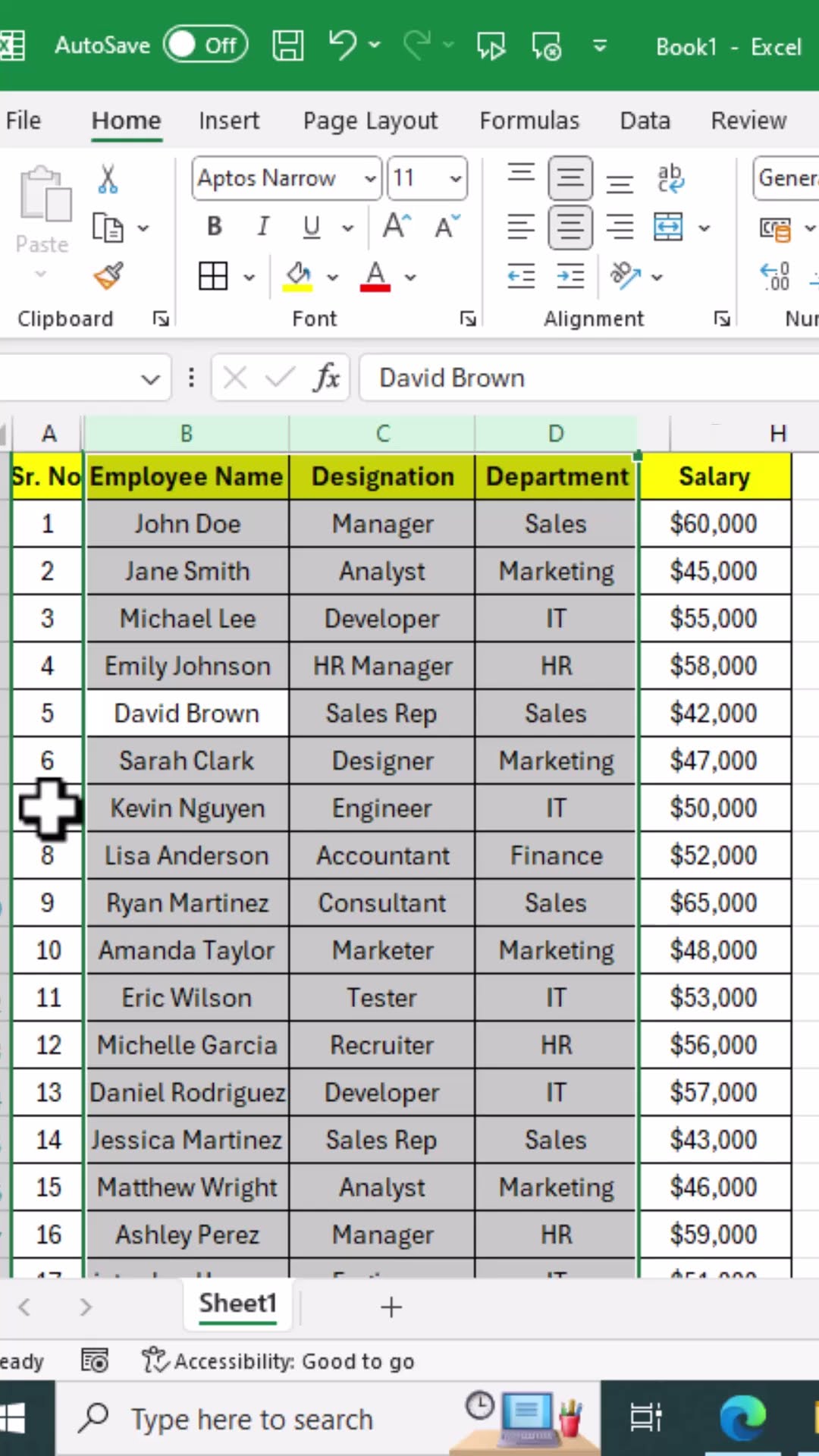This screenshot has width=819, height=1456.
Task: Open the Formulas tab
Action: pyautogui.click(x=529, y=121)
